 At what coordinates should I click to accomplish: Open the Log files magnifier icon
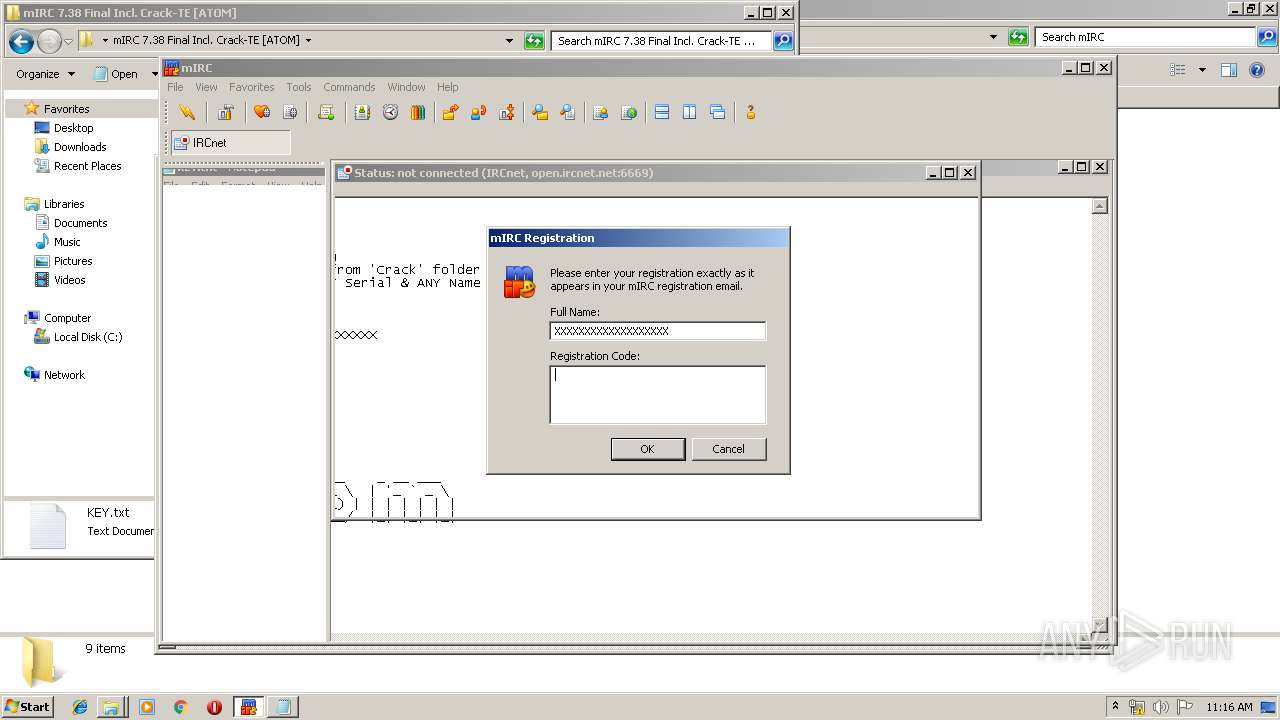(x=568, y=112)
